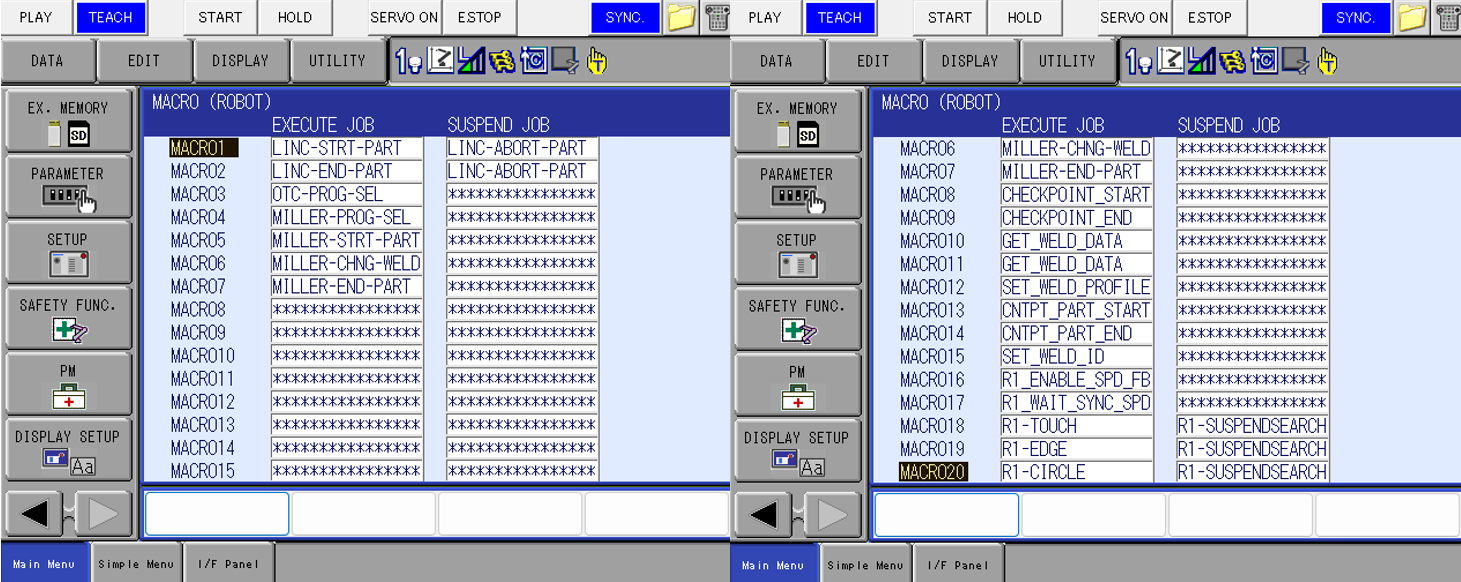Select the highlighted MACRO20 row label
1461x582 pixels.
tap(933, 472)
